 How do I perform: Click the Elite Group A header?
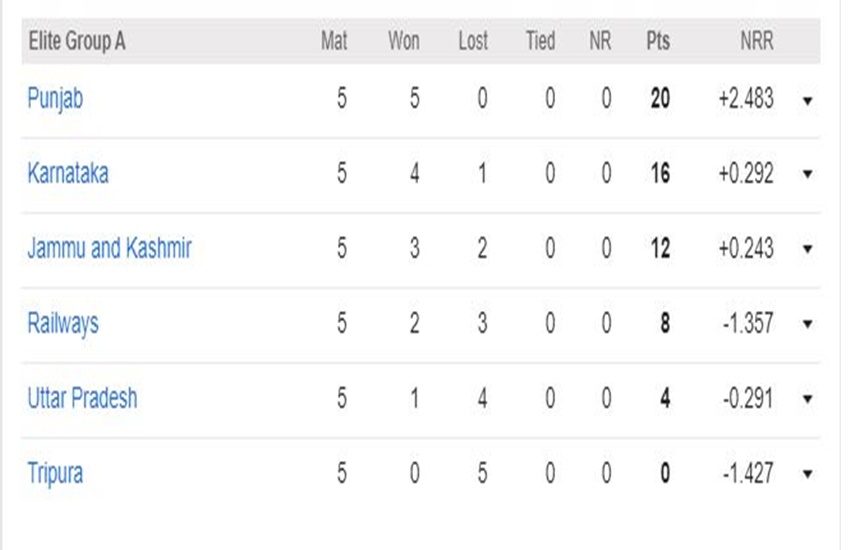click(76, 41)
